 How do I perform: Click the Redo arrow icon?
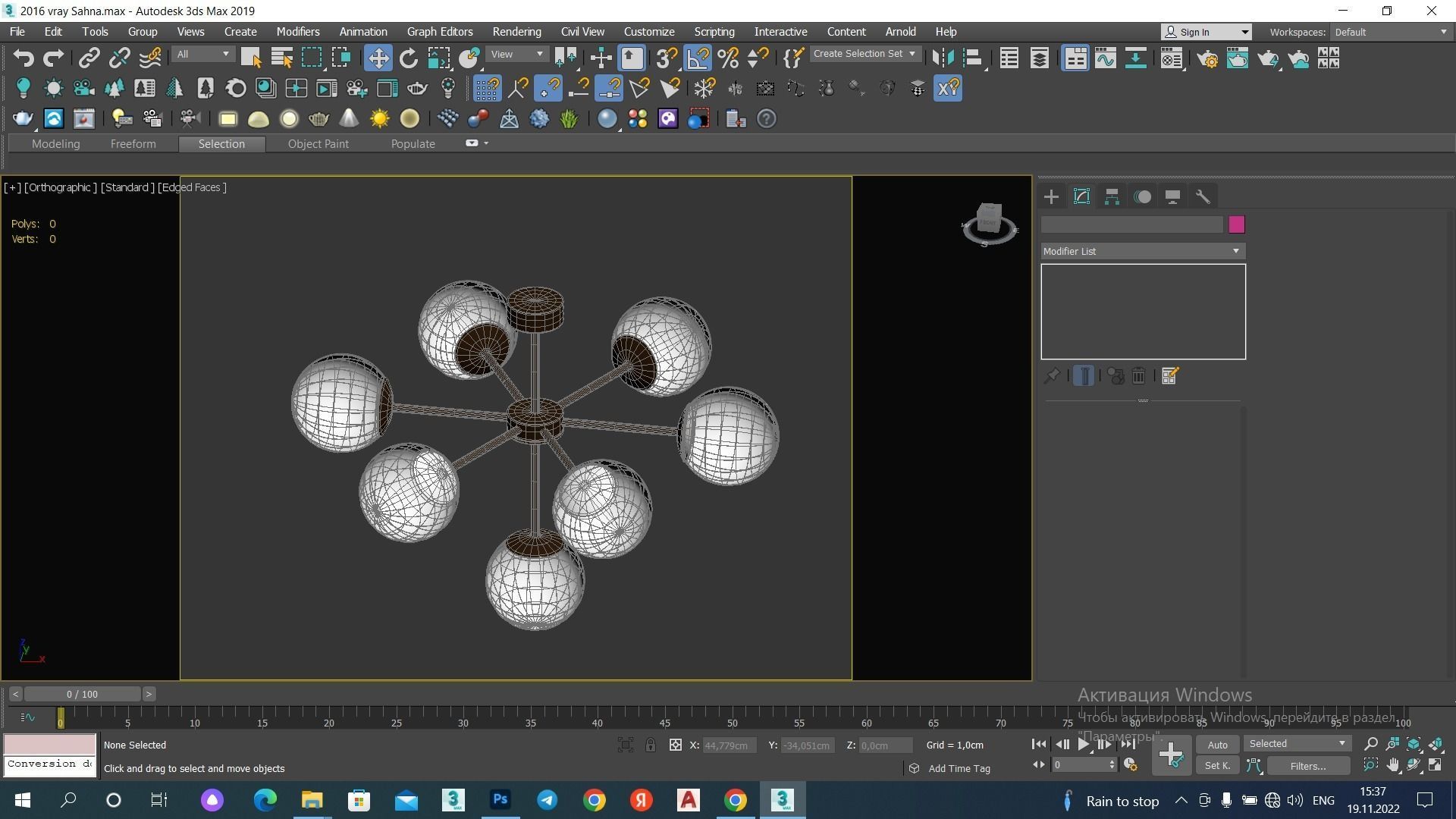(53, 58)
